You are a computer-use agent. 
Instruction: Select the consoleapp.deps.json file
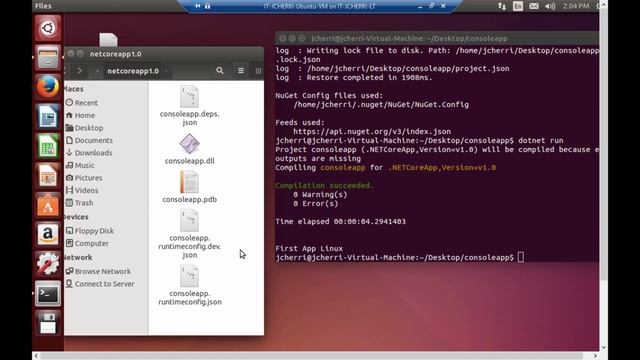click(189, 106)
